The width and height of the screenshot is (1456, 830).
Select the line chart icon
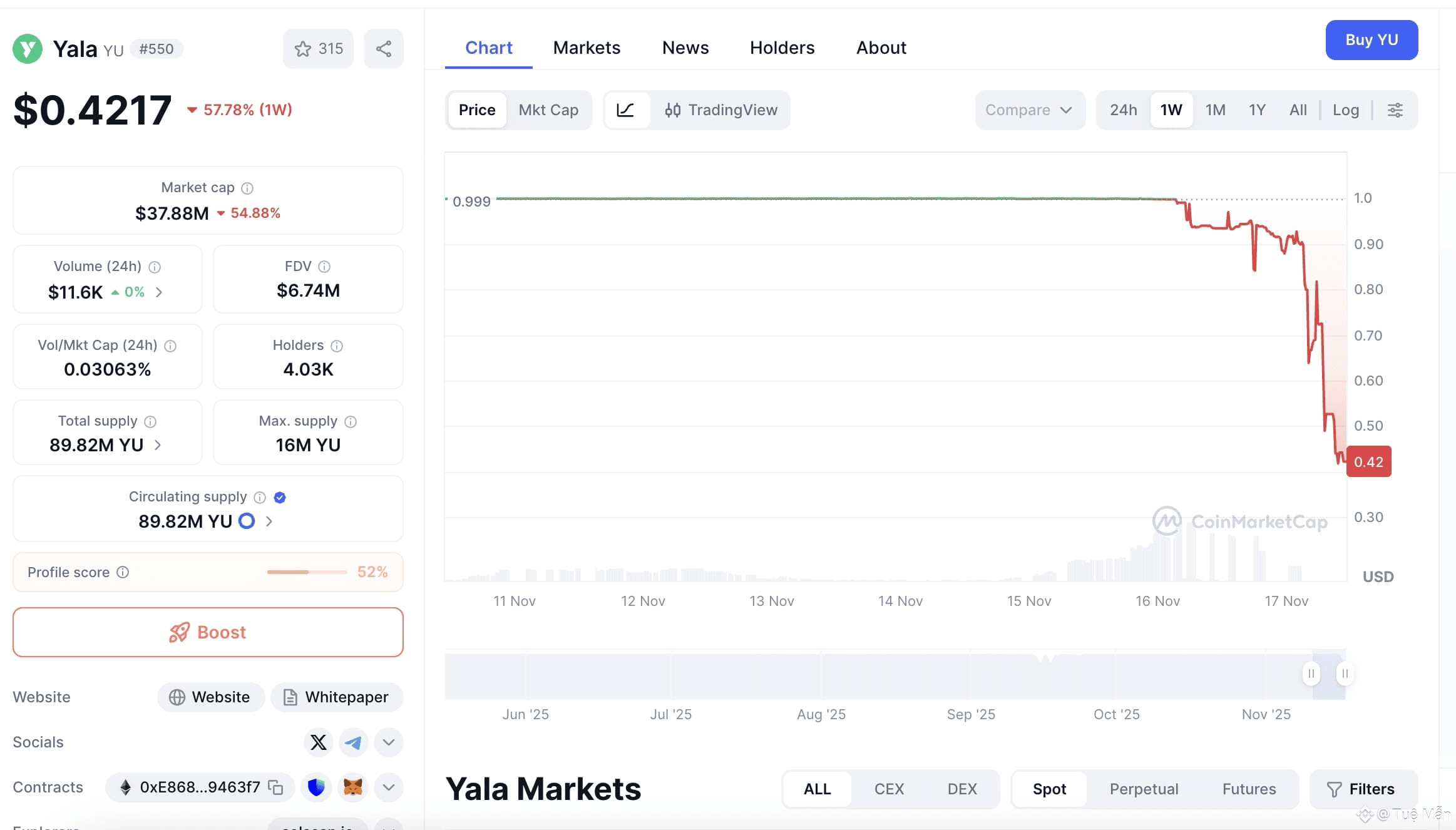tap(625, 110)
